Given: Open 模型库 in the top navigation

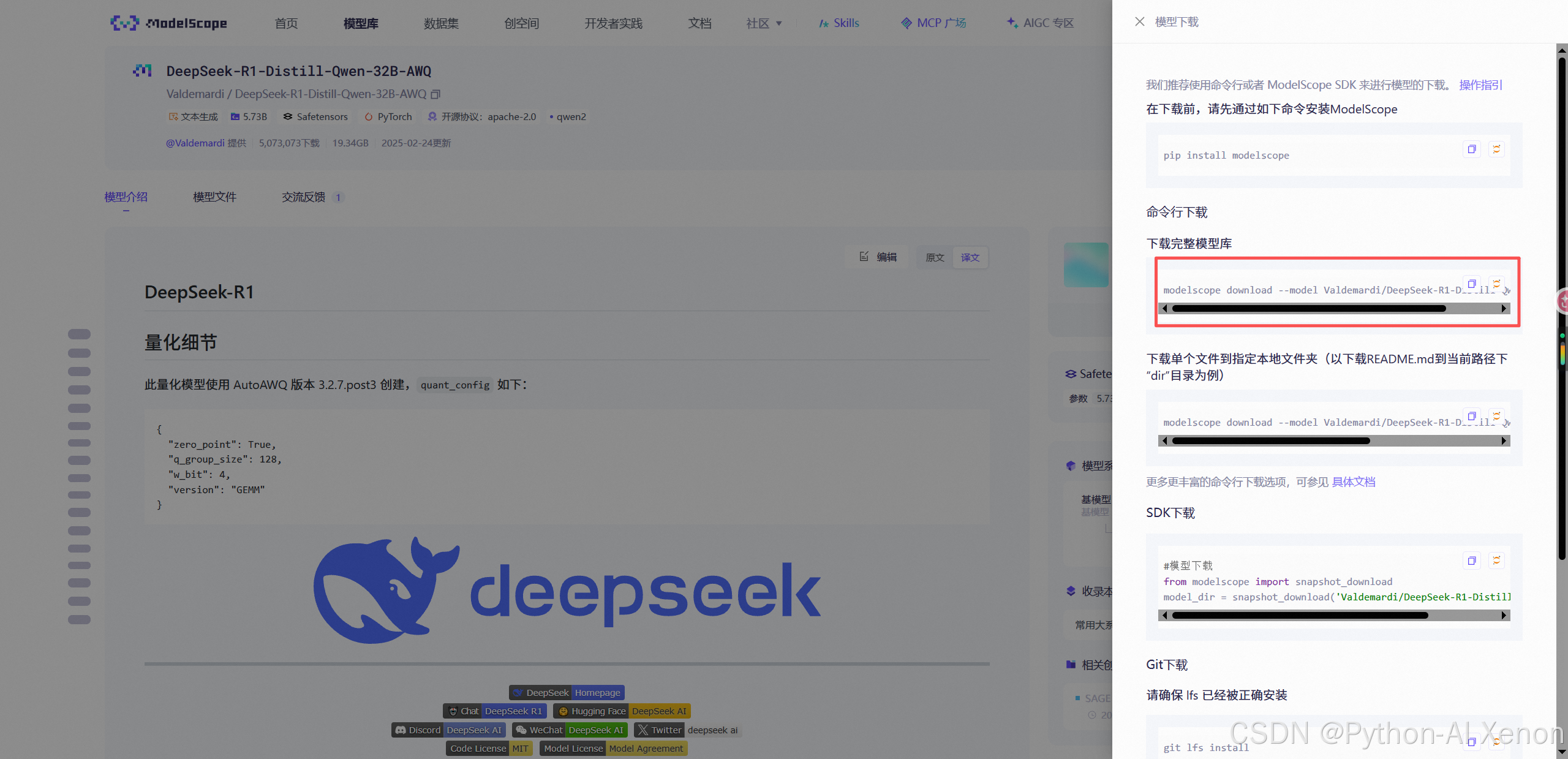Looking at the screenshot, I should [361, 23].
